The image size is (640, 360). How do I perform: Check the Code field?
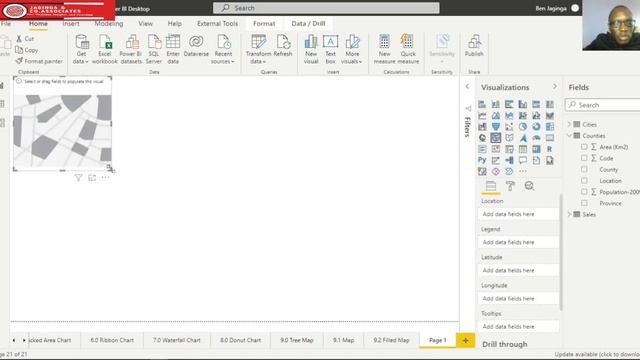click(x=584, y=158)
